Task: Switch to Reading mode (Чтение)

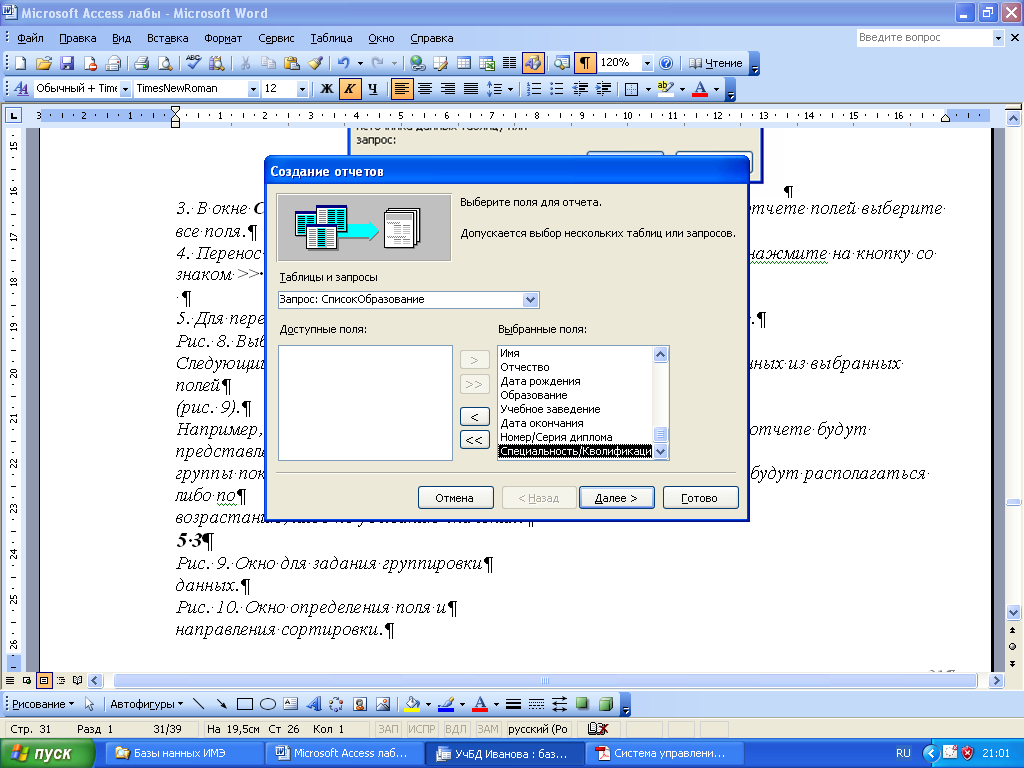Action: tap(716, 63)
